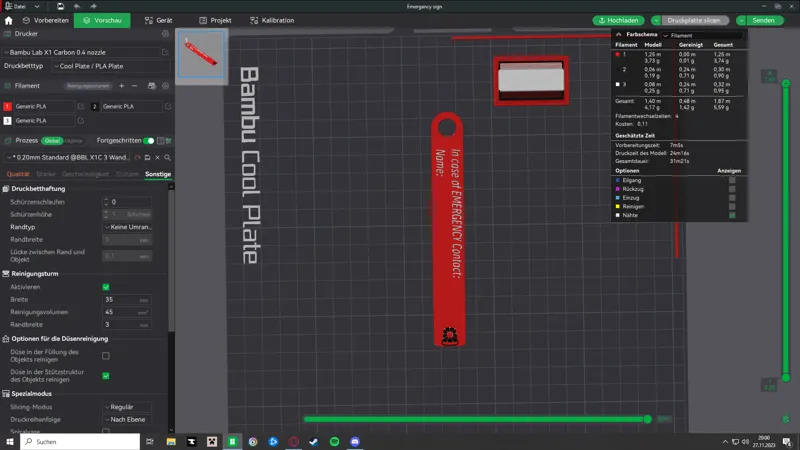Click the Home icon in the top bar
The width and height of the screenshot is (800, 450).
click(x=8, y=20)
